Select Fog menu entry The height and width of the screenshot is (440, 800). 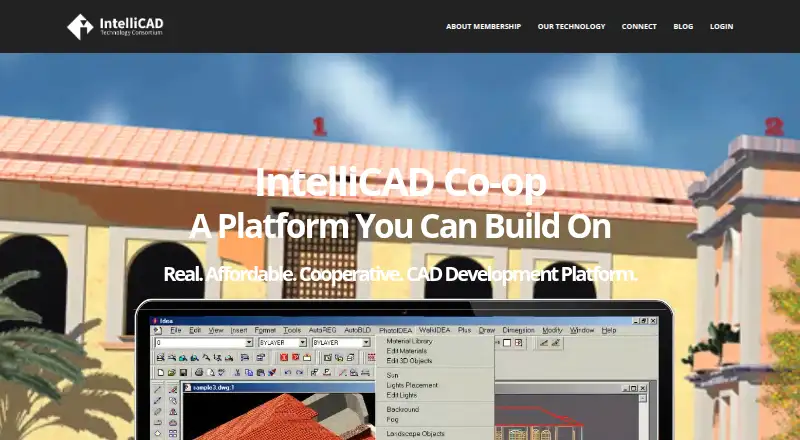pyautogui.click(x=392, y=419)
